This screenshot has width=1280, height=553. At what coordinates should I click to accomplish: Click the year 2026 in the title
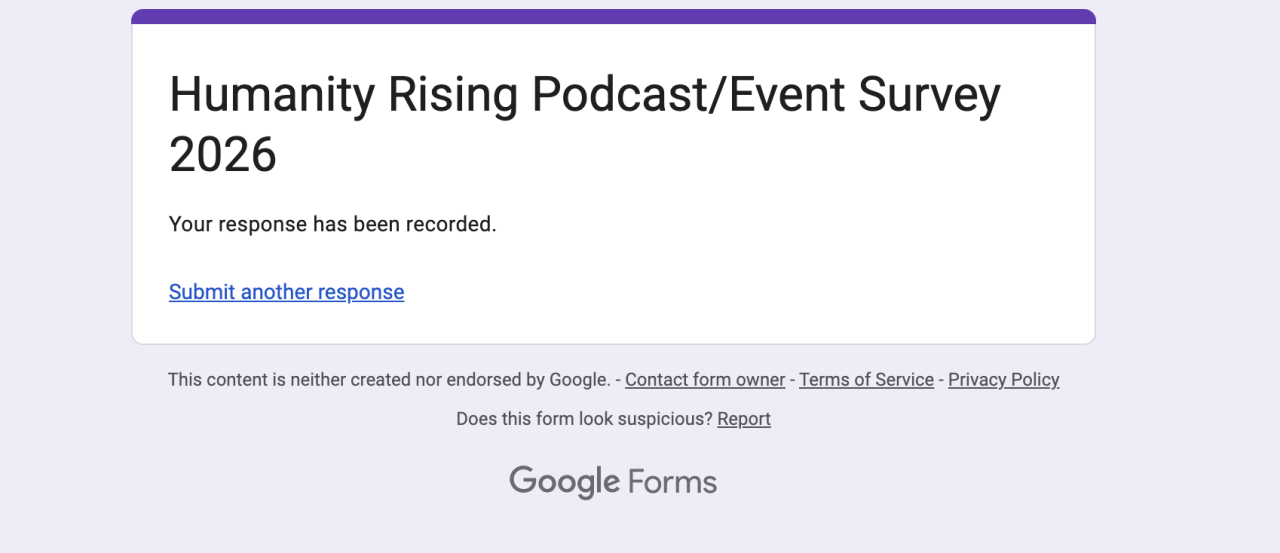[223, 155]
